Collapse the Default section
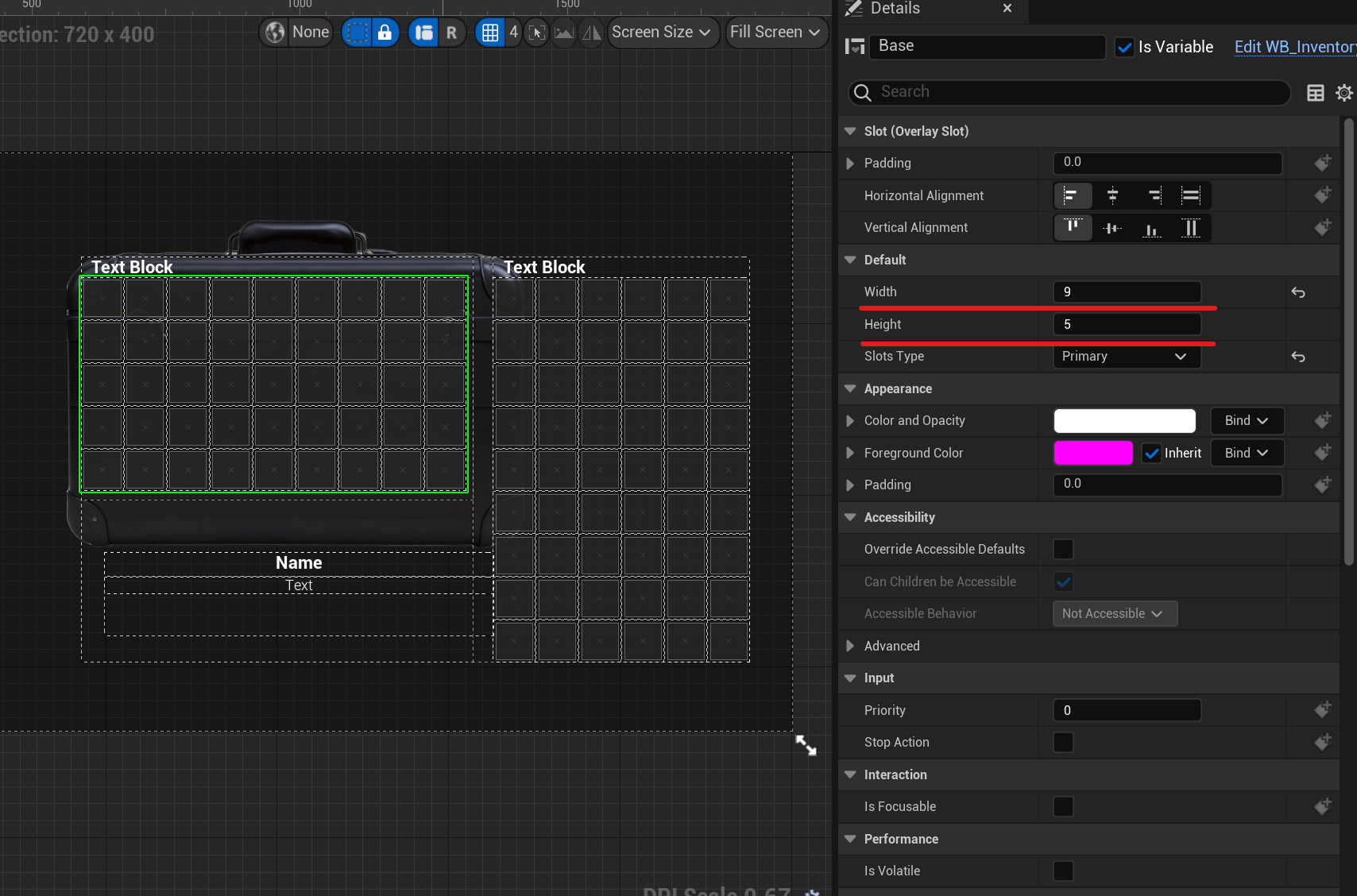 click(x=850, y=260)
